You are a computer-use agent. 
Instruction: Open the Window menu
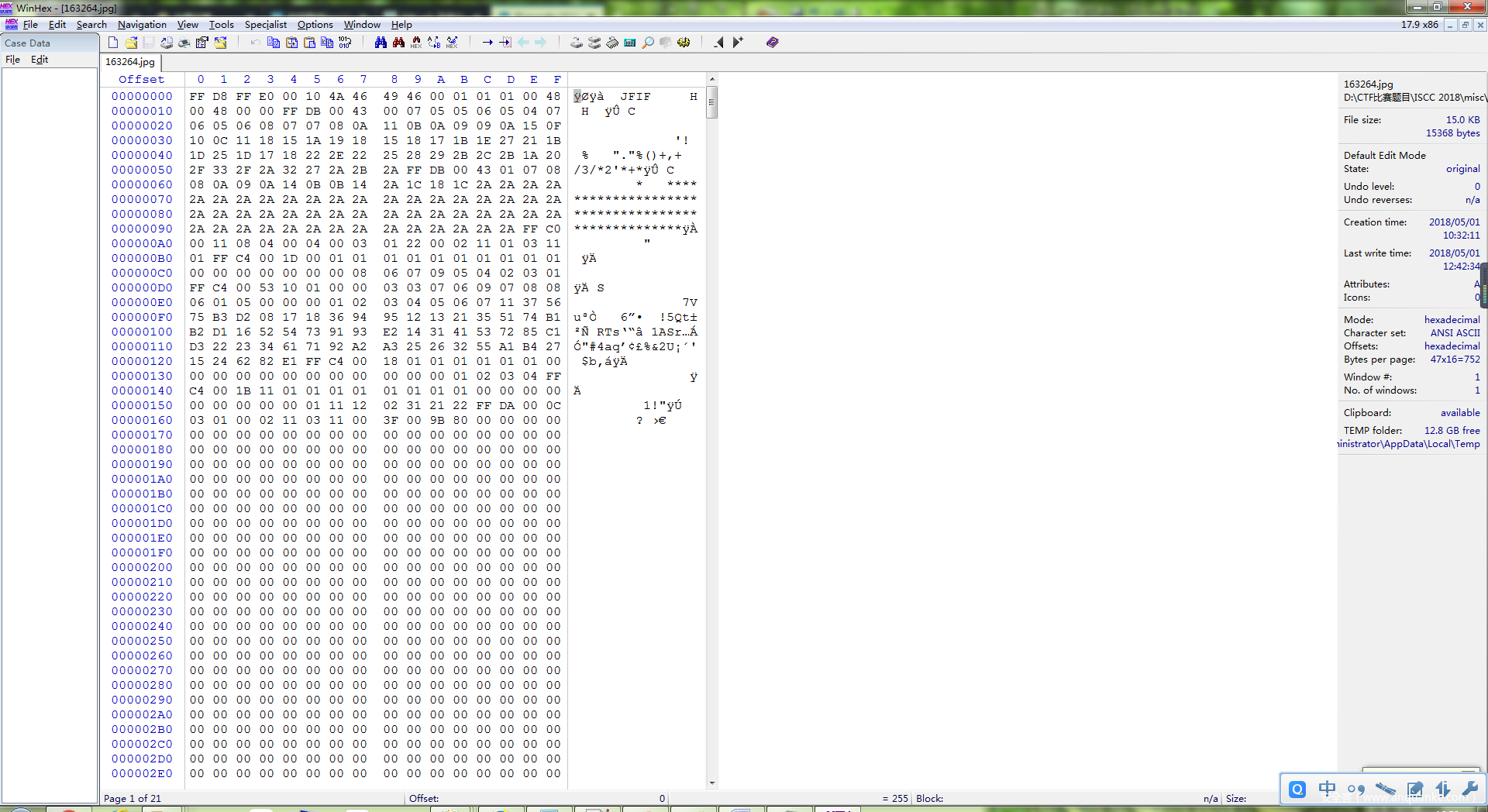[x=362, y=25]
